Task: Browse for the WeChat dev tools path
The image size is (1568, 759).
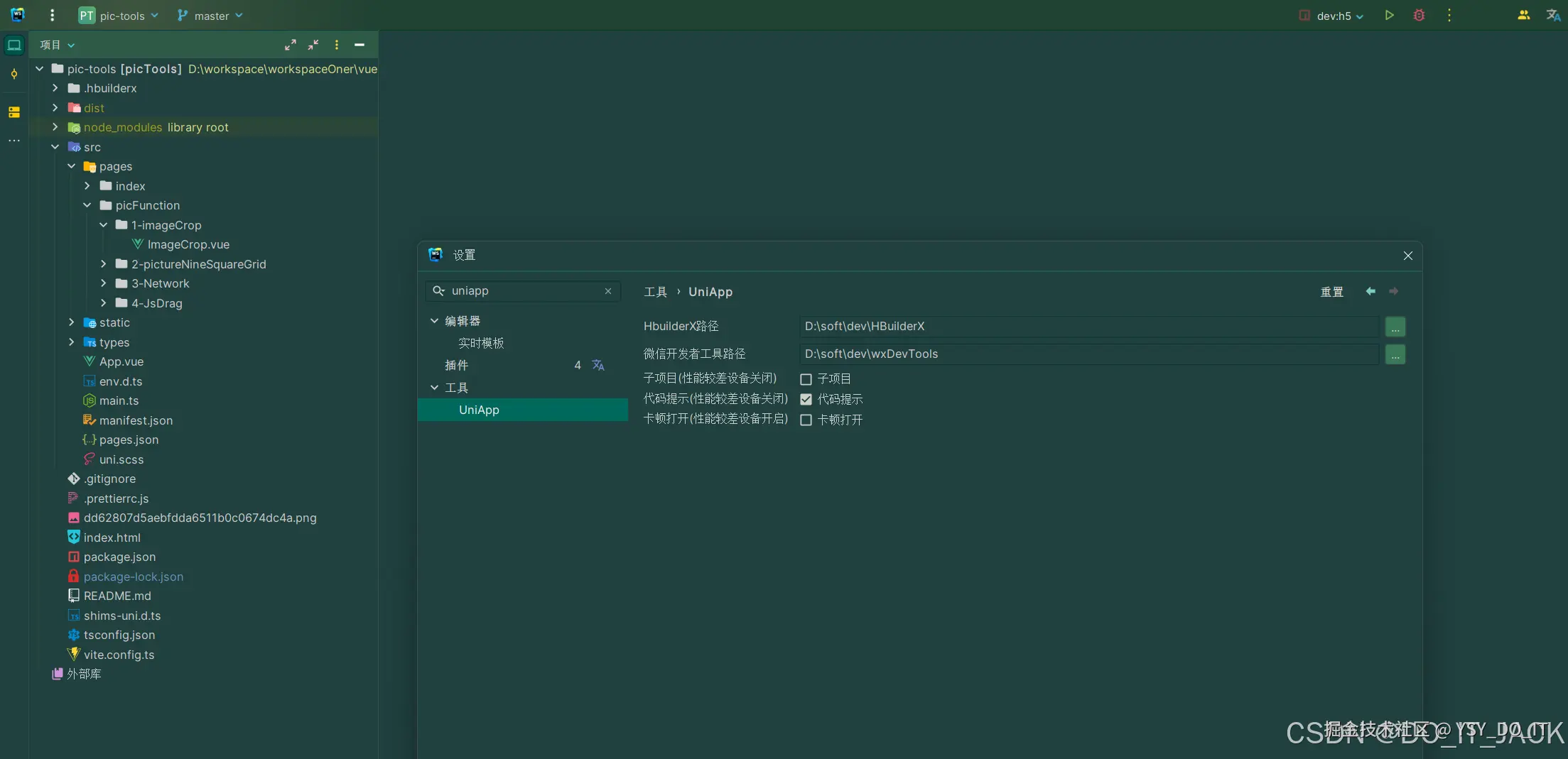Action: coord(1395,354)
